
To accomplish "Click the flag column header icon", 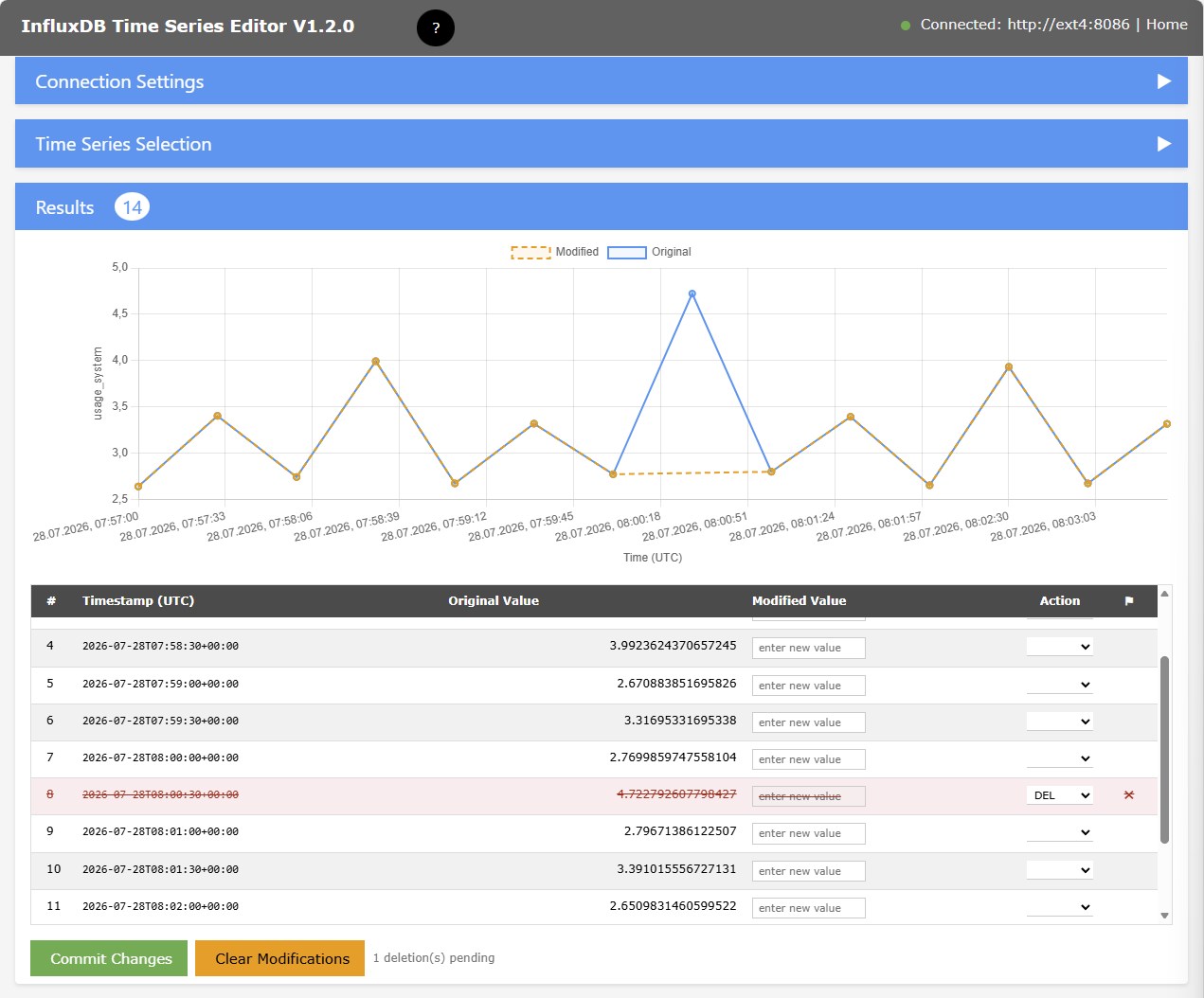I will coord(1129,601).
